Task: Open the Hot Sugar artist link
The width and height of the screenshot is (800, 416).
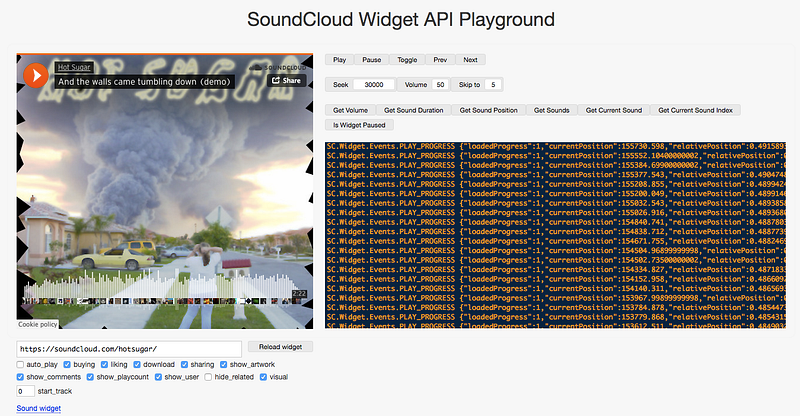Action: click(x=73, y=67)
